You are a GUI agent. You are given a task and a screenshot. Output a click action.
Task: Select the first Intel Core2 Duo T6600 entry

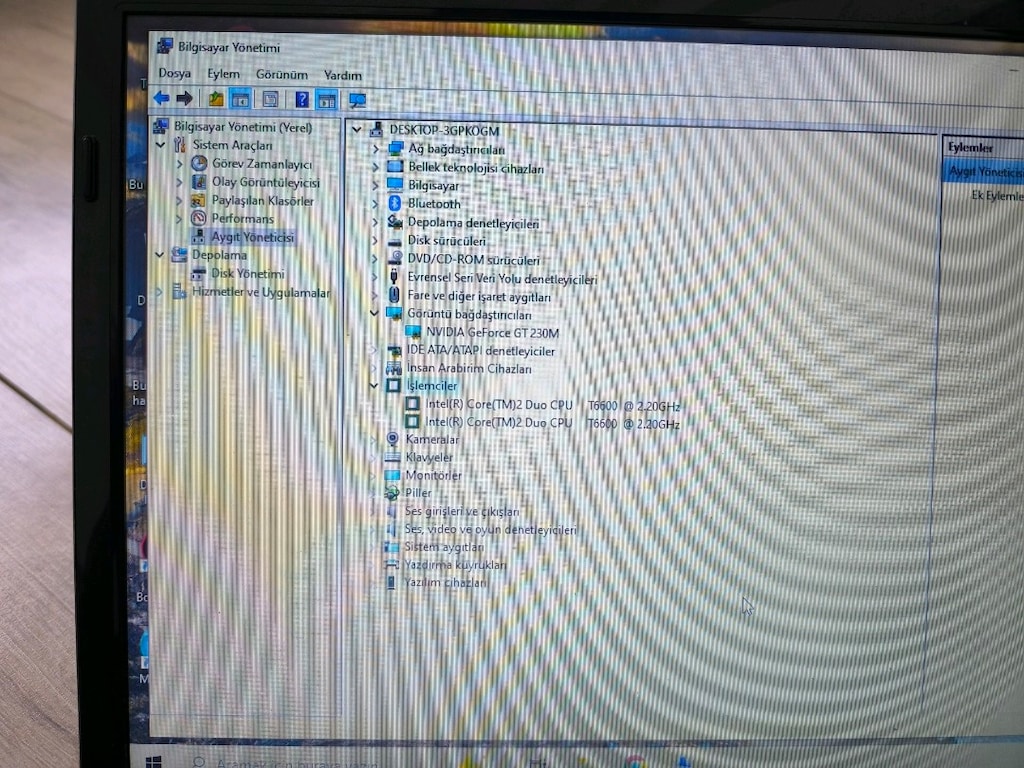point(552,405)
